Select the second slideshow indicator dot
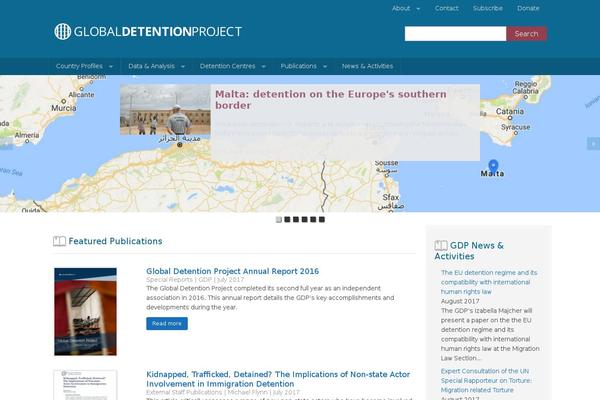The image size is (600, 400). tap(287, 219)
